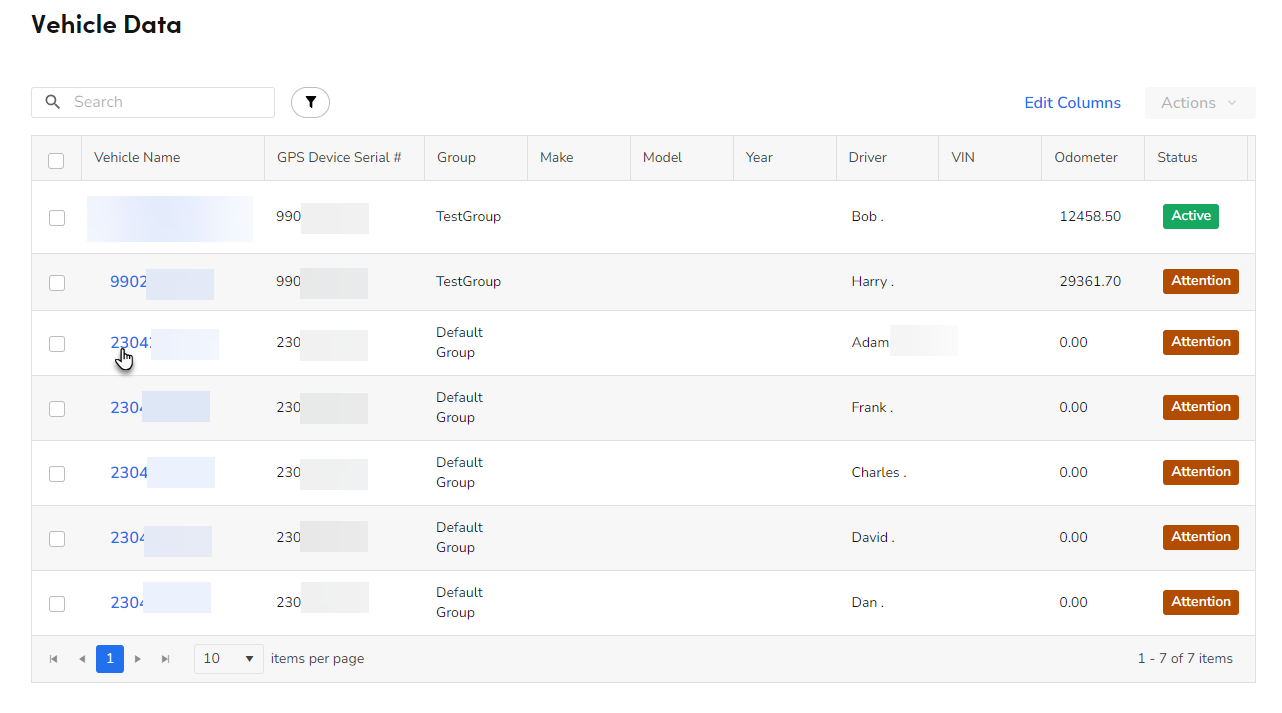Expand the 10 items selector arrow
The image size is (1282, 713).
coord(249,659)
